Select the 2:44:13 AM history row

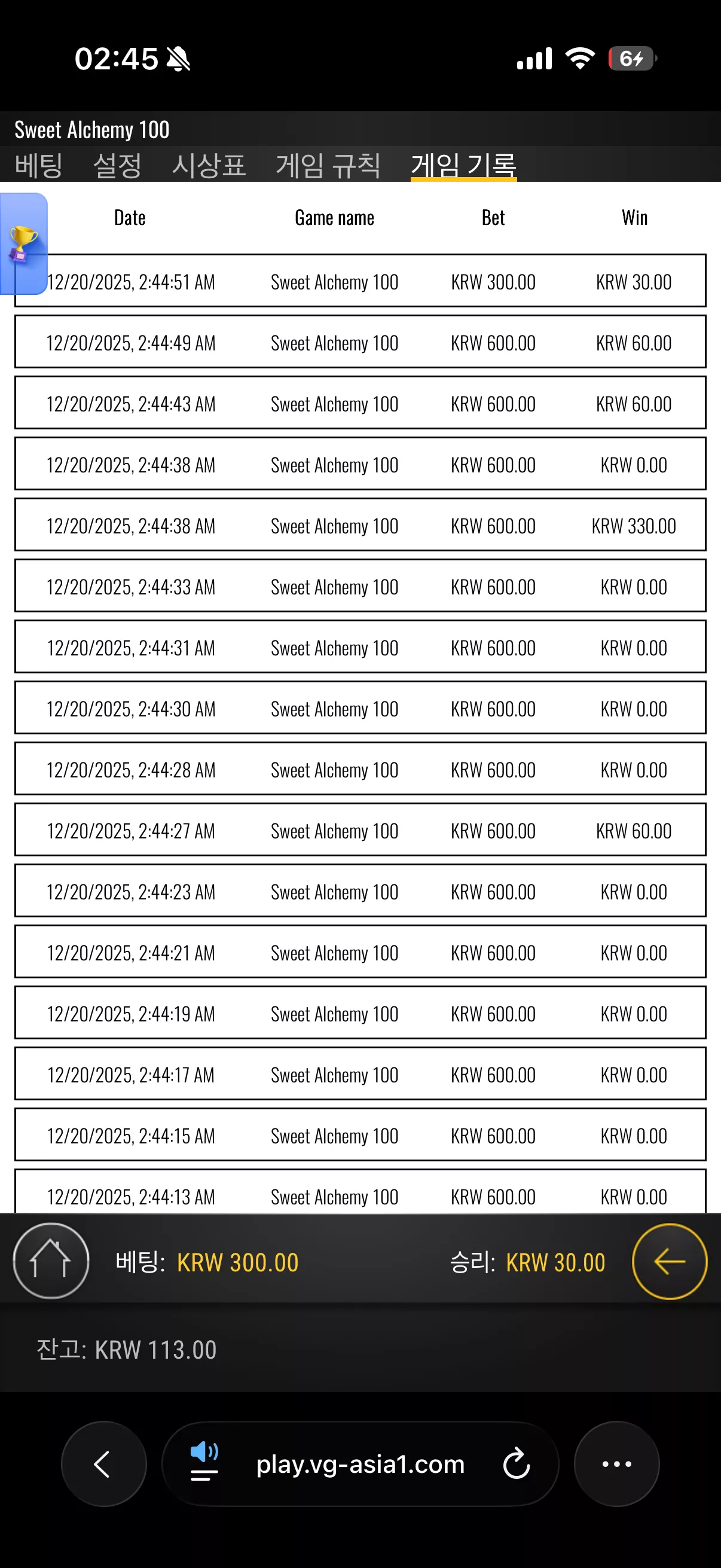coord(360,1192)
